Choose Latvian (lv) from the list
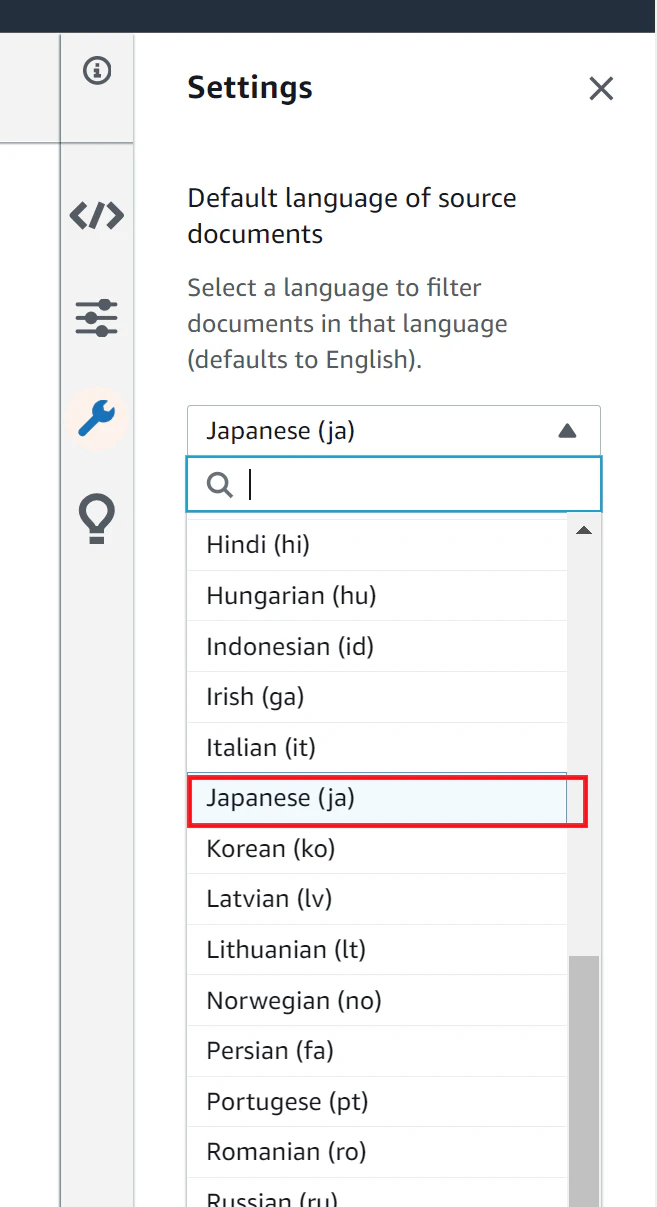This screenshot has height=1207, width=657. [x=377, y=899]
